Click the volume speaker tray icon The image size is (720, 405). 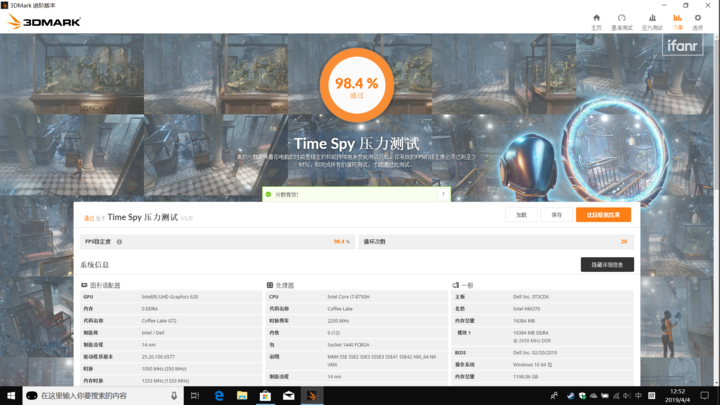(627, 395)
